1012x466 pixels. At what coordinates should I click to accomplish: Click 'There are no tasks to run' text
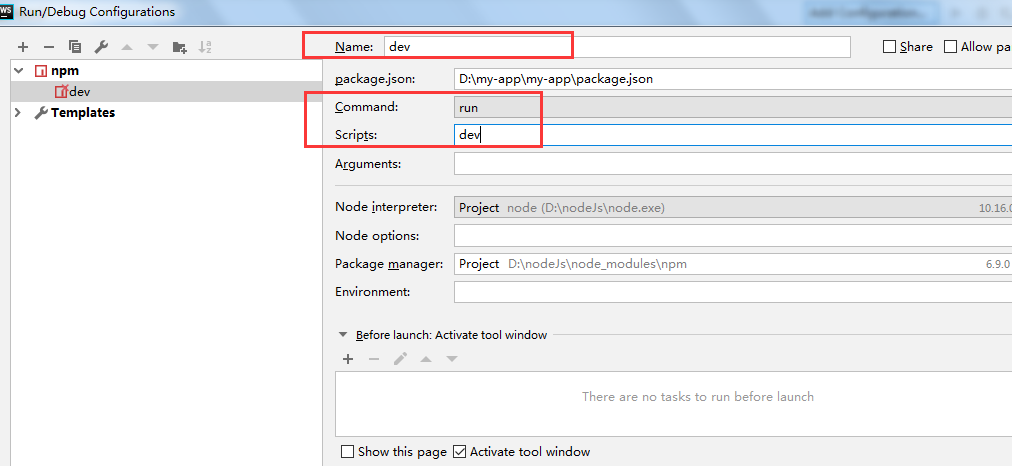(x=697, y=396)
